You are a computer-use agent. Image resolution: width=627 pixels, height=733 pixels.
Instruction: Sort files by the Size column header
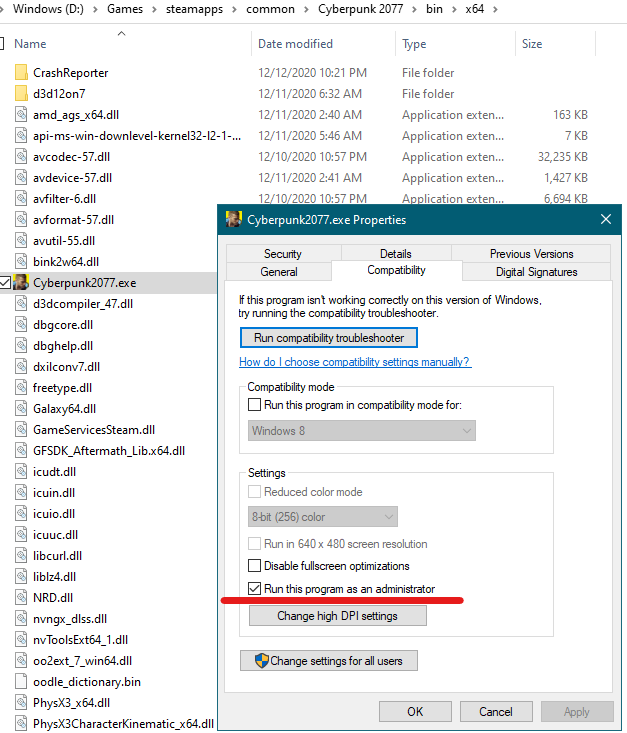pos(532,43)
